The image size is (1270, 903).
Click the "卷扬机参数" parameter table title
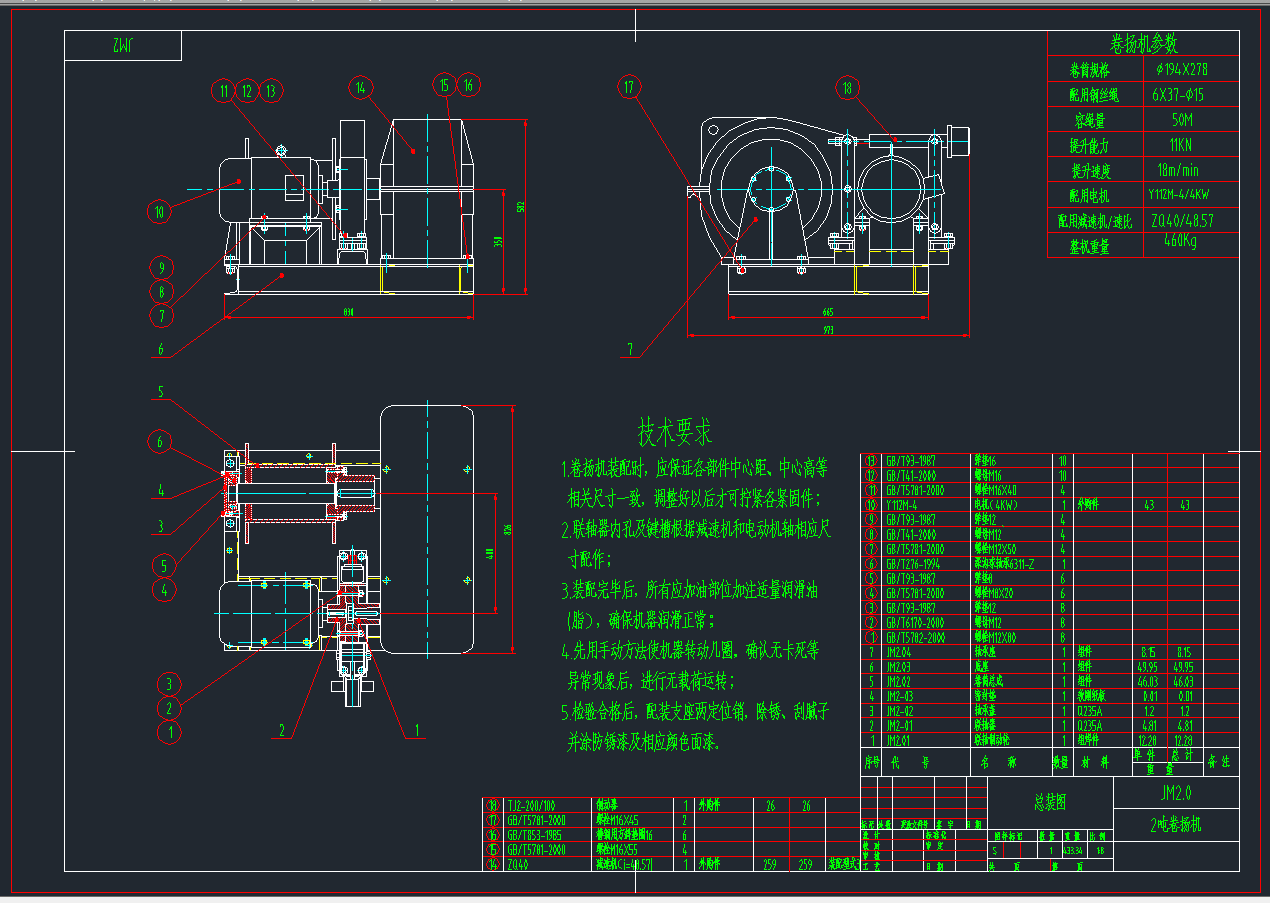[x=1144, y=44]
